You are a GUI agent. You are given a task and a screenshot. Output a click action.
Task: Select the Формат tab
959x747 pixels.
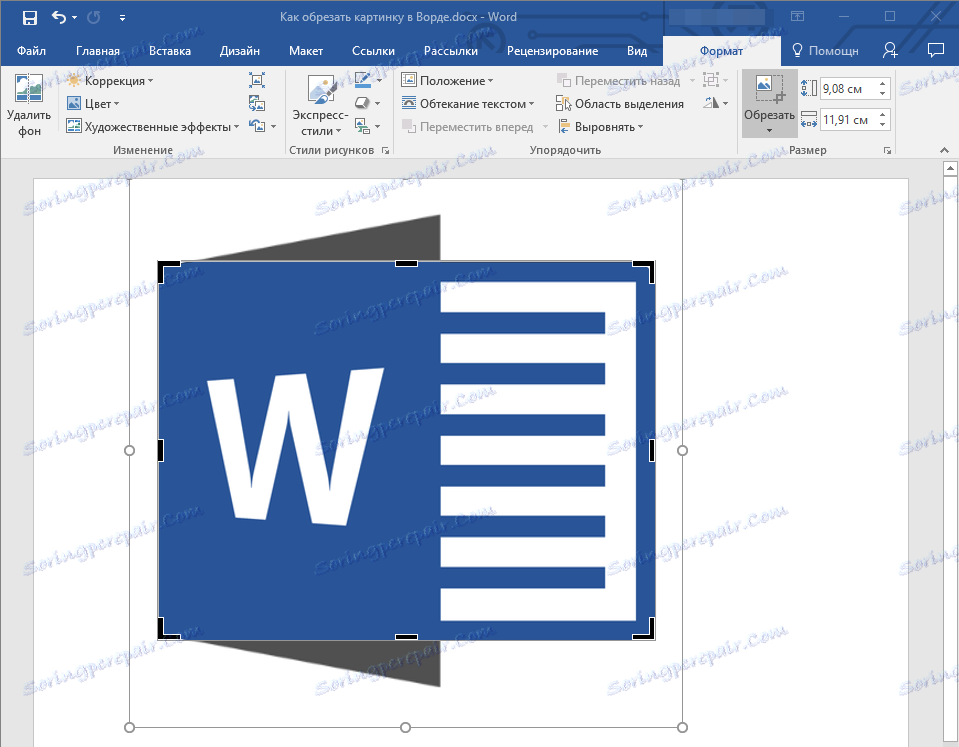coord(721,51)
